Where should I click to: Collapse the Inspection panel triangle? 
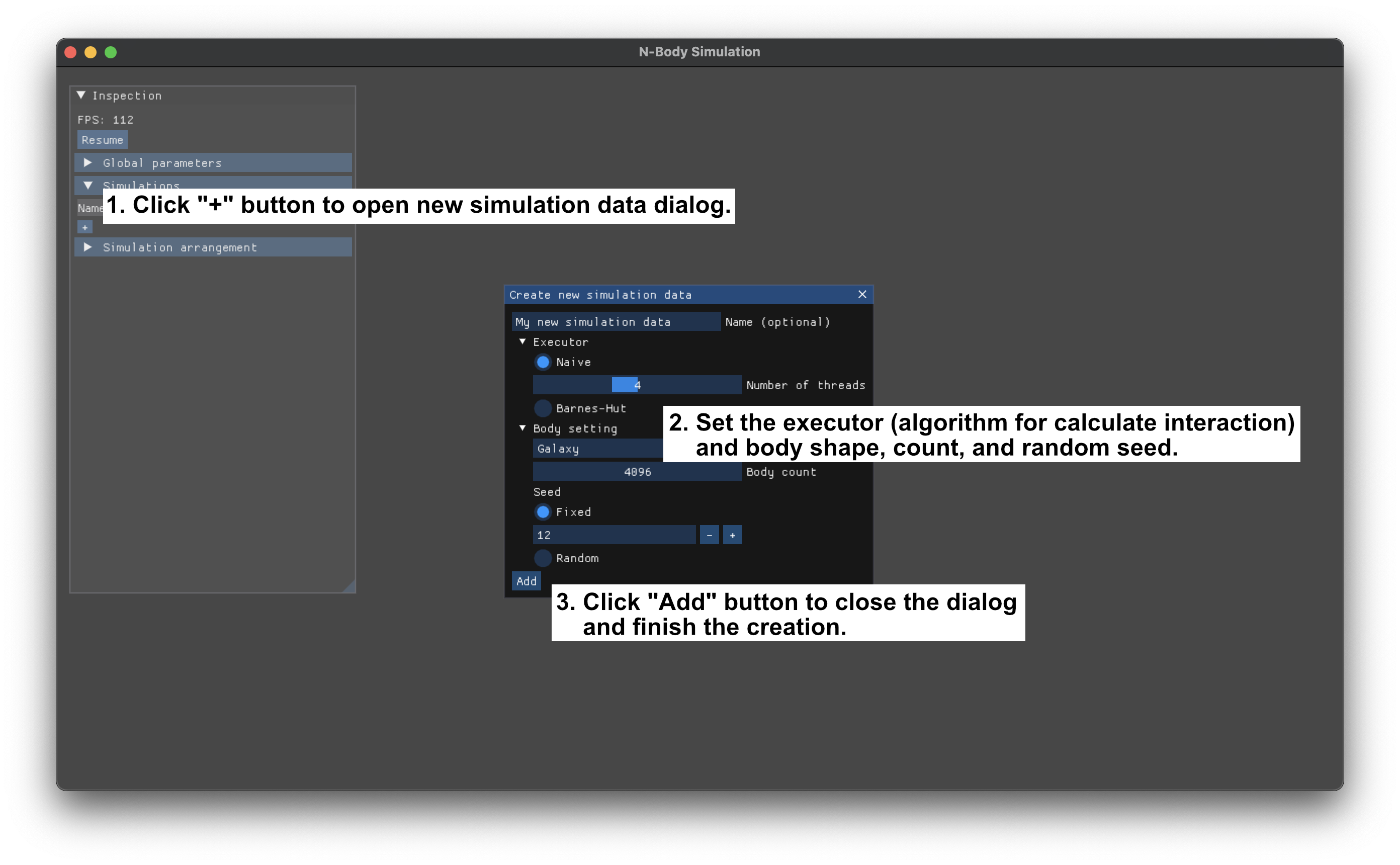(81, 96)
